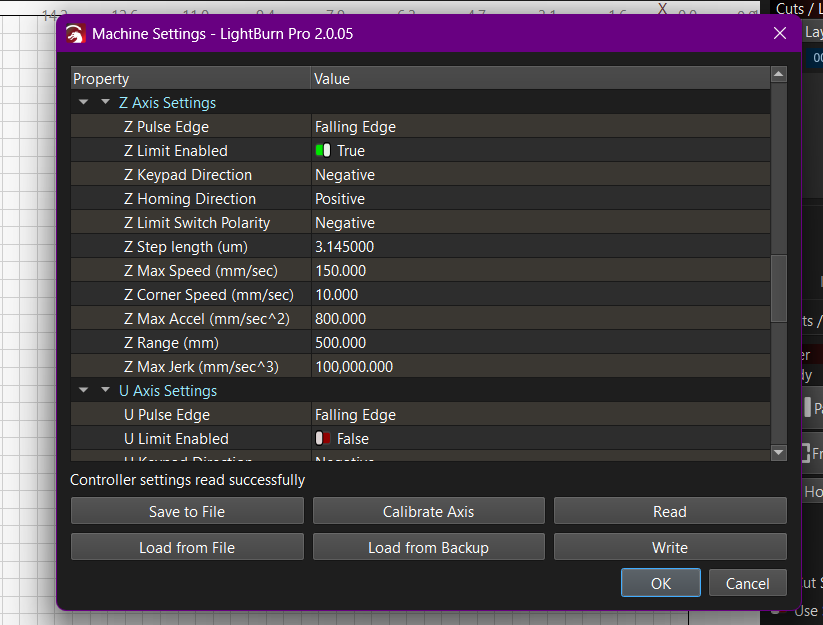
Task: Click the scrollbar up arrow
Action: [x=779, y=75]
